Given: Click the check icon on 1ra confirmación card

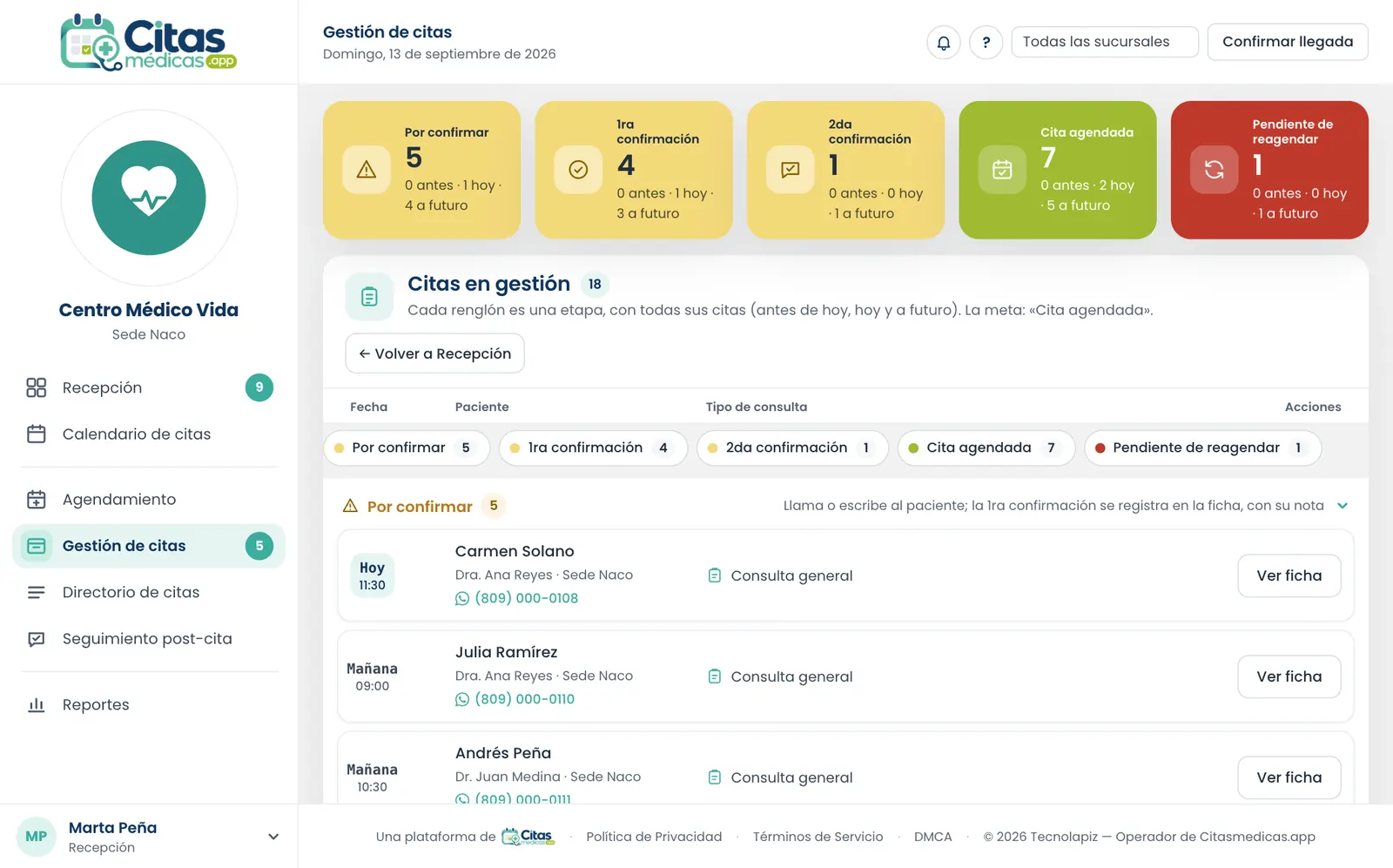Looking at the screenshot, I should pyautogui.click(x=578, y=170).
